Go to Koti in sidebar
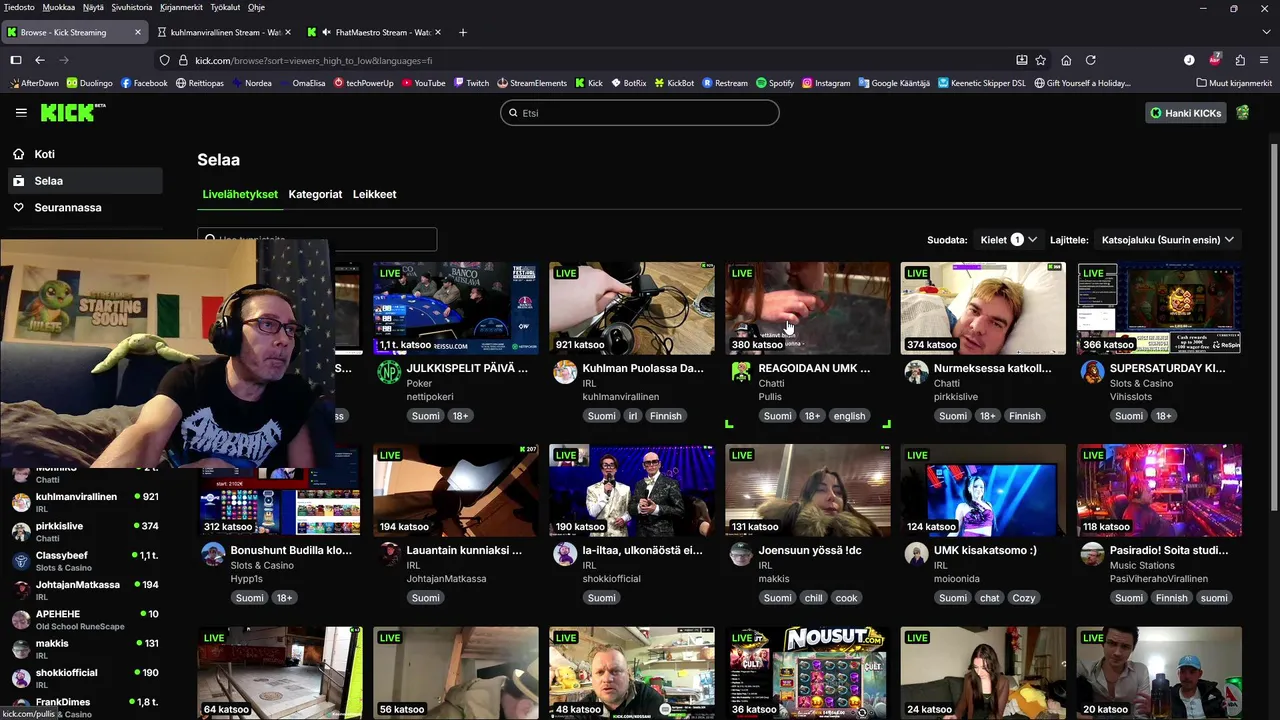This screenshot has width=1280, height=720. (x=85, y=154)
